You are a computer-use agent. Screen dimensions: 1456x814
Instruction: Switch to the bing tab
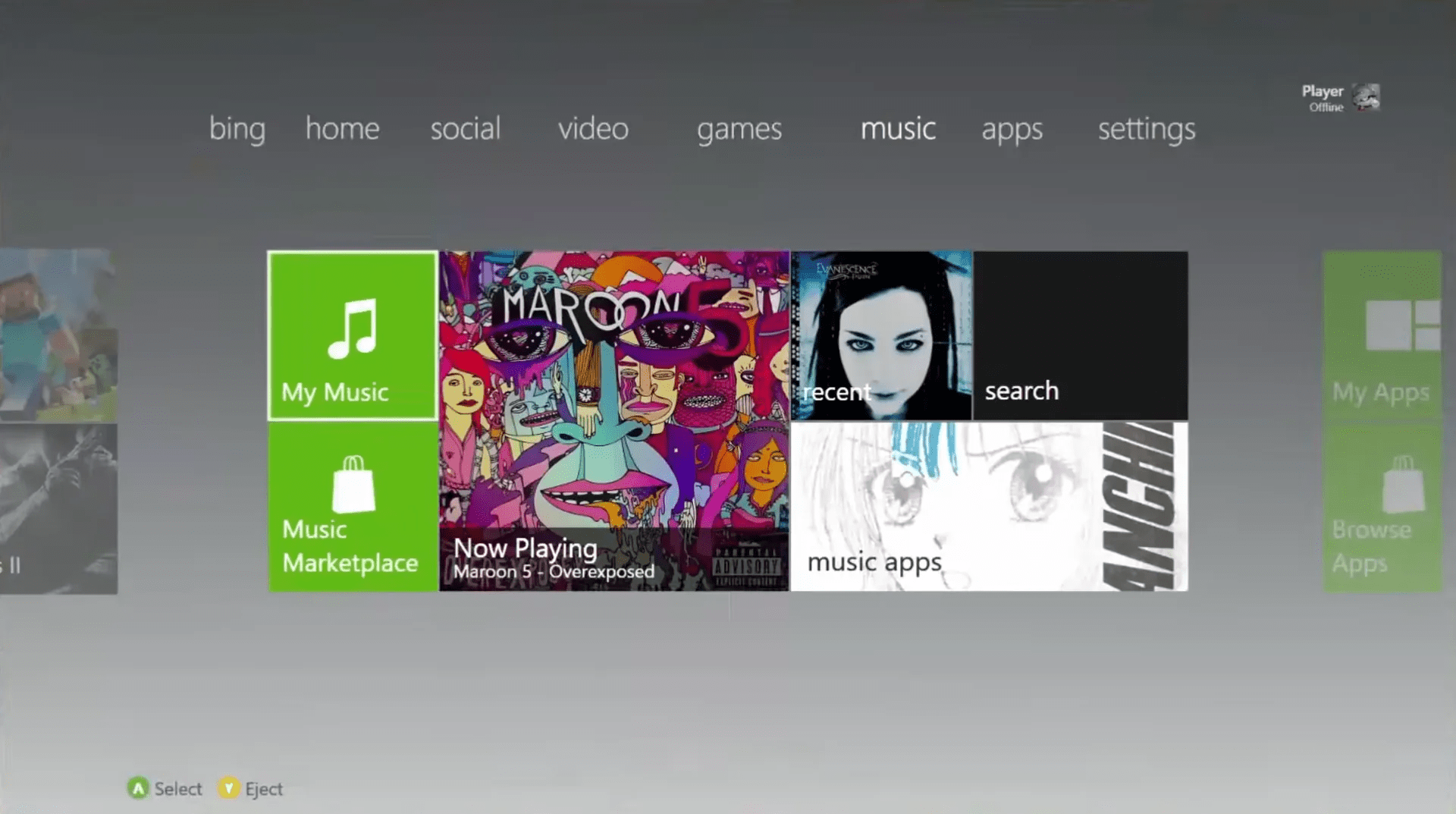click(x=237, y=129)
